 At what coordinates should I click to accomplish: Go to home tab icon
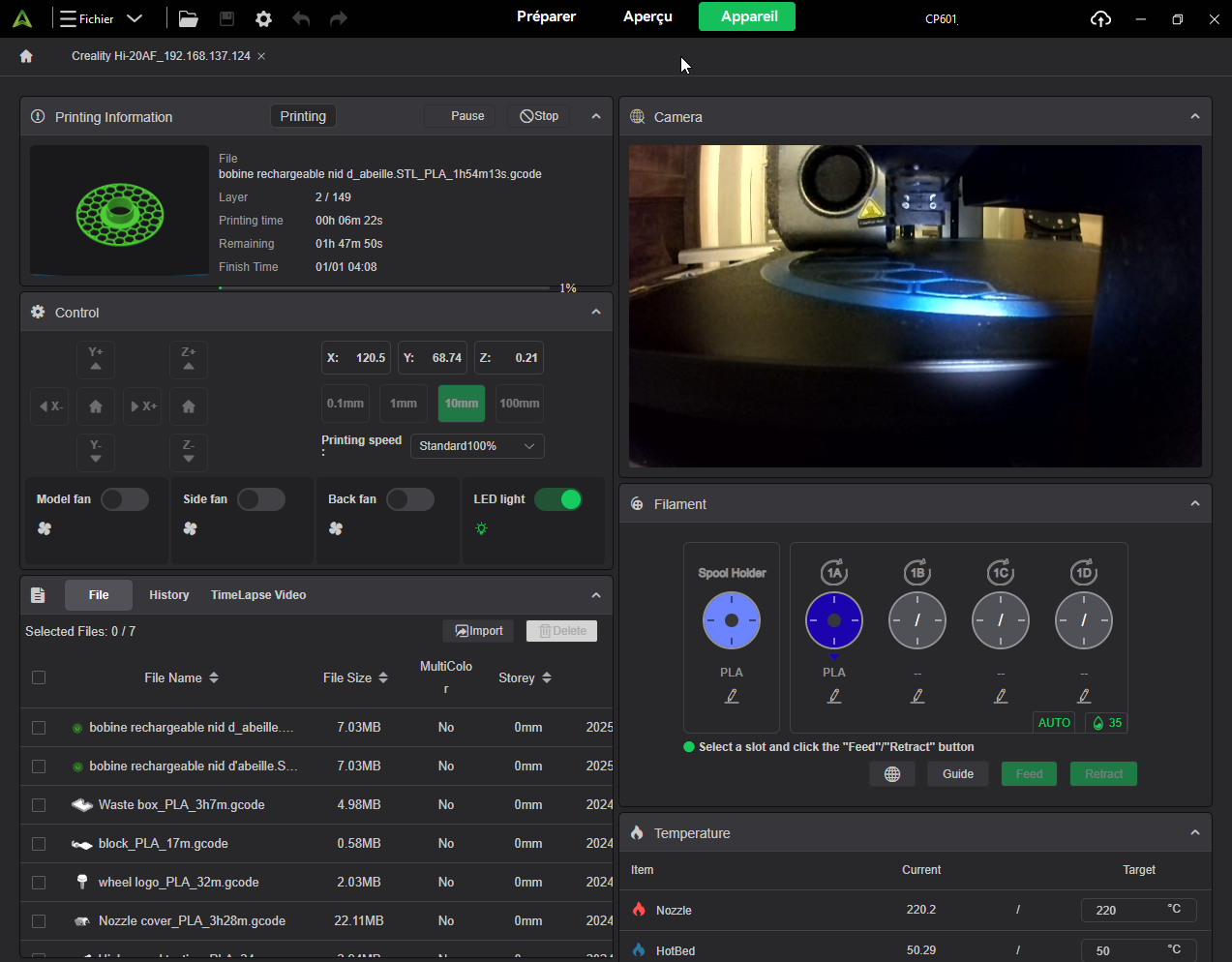coord(26,56)
